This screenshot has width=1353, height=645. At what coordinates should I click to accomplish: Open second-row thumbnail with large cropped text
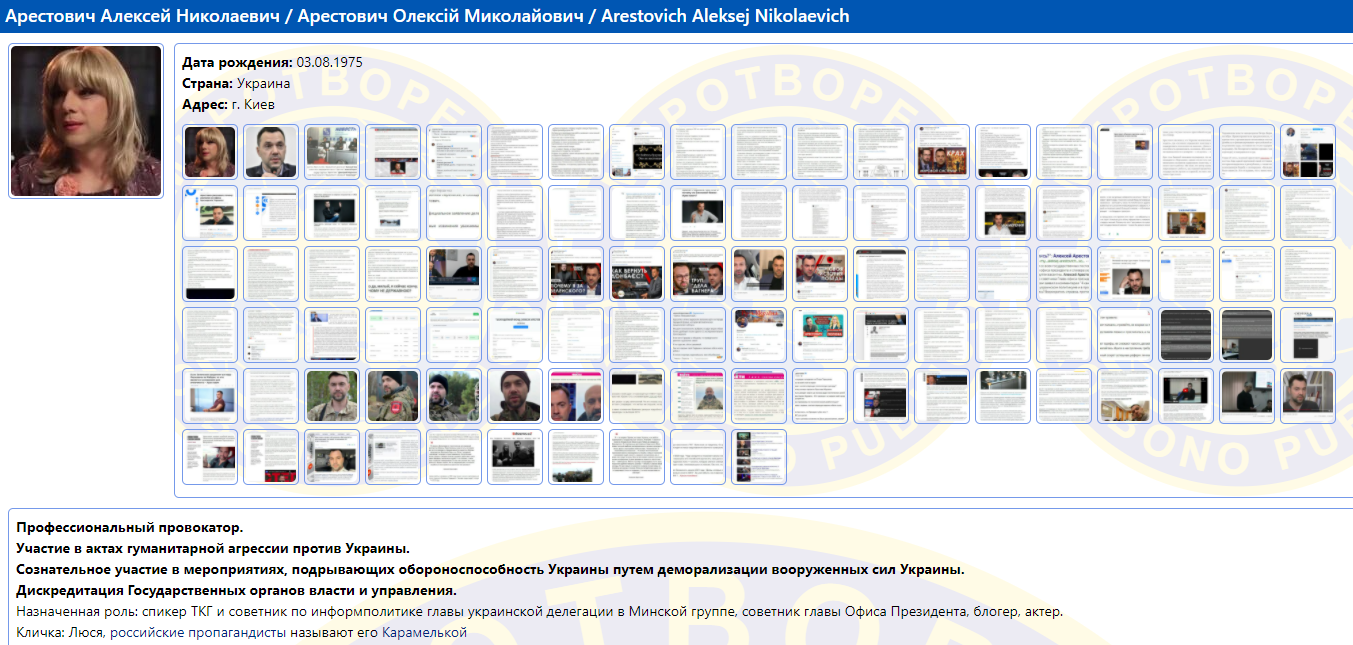(454, 213)
